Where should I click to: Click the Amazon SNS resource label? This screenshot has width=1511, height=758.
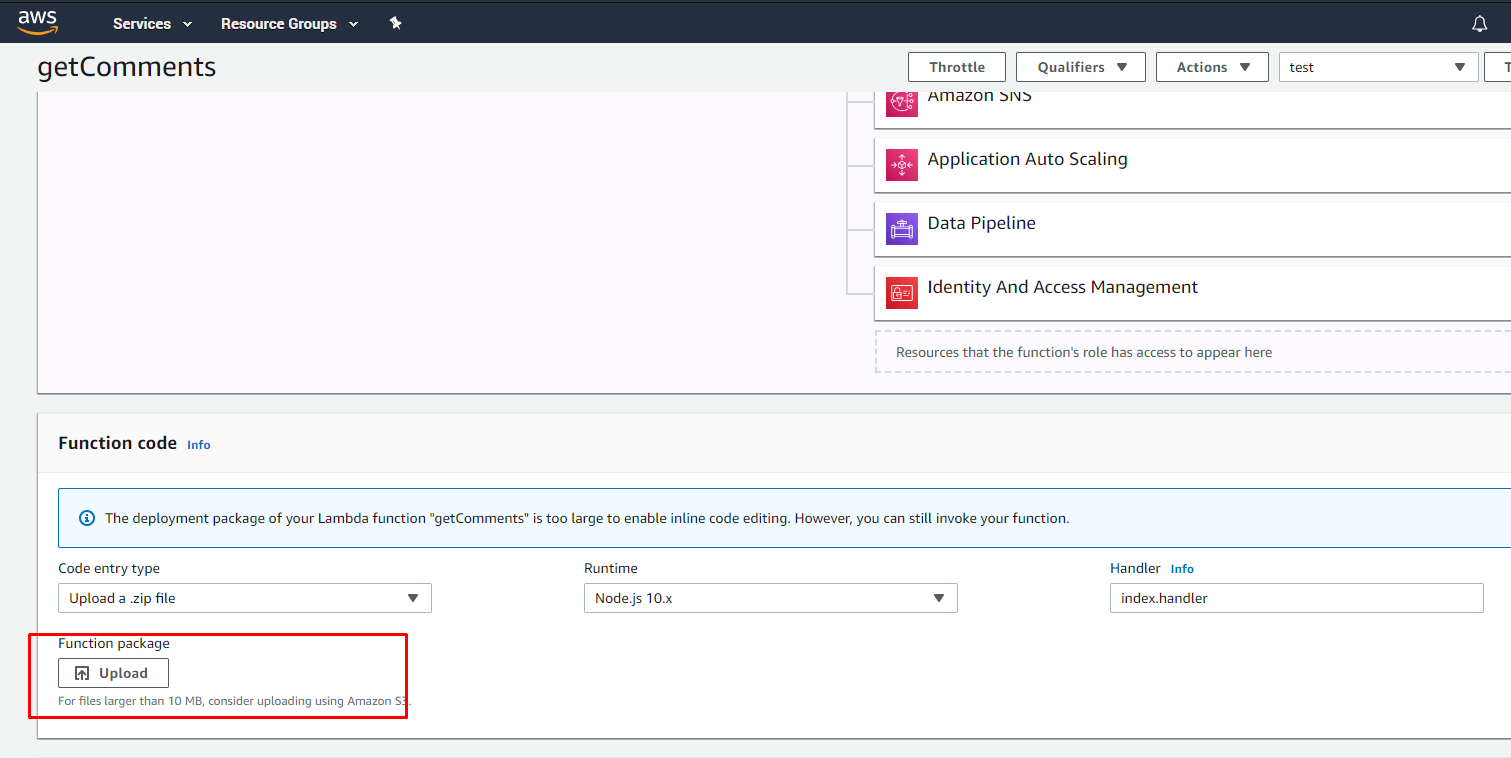click(x=980, y=97)
